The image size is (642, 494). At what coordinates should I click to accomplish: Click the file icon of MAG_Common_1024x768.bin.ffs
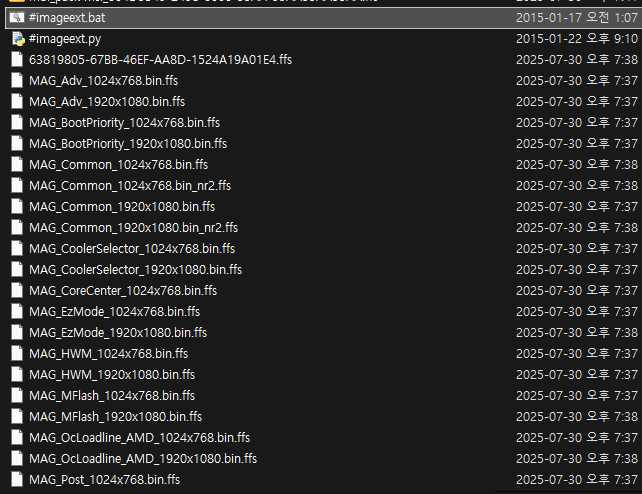pyautogui.click(x=17, y=165)
